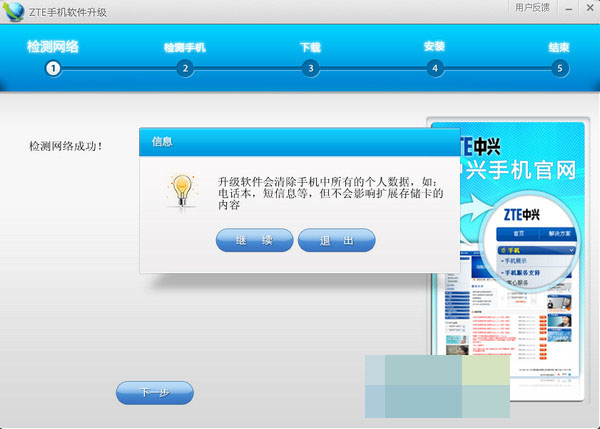Click the step 2 circle indicator
600x429 pixels.
(184, 68)
